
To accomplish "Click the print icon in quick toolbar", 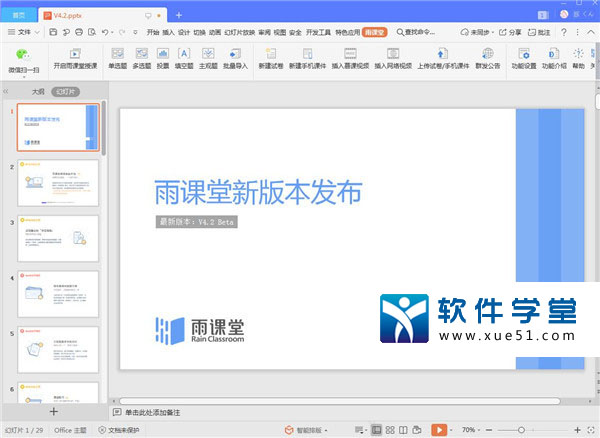I will point(79,33).
